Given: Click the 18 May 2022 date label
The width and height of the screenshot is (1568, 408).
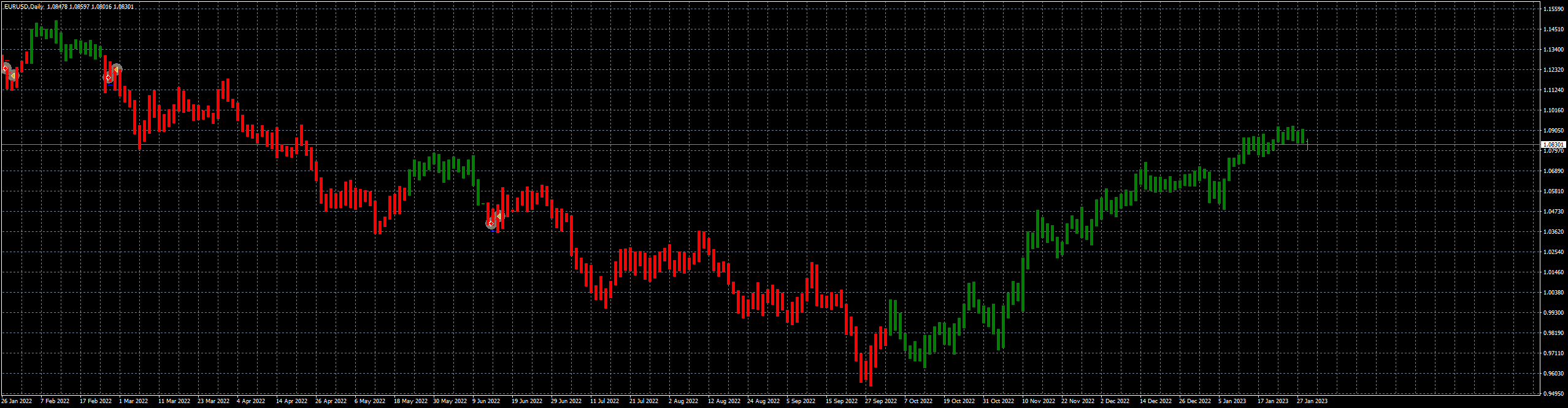Looking at the screenshot, I should click(411, 401).
